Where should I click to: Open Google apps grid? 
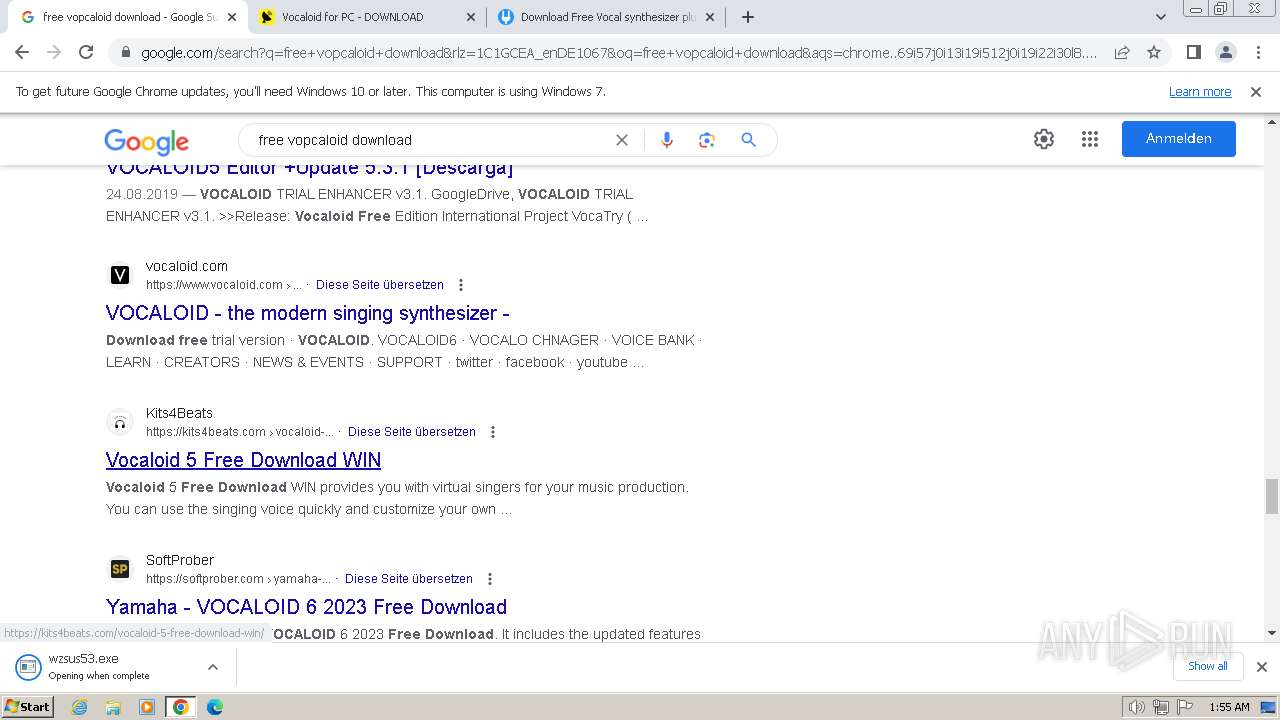(1090, 139)
